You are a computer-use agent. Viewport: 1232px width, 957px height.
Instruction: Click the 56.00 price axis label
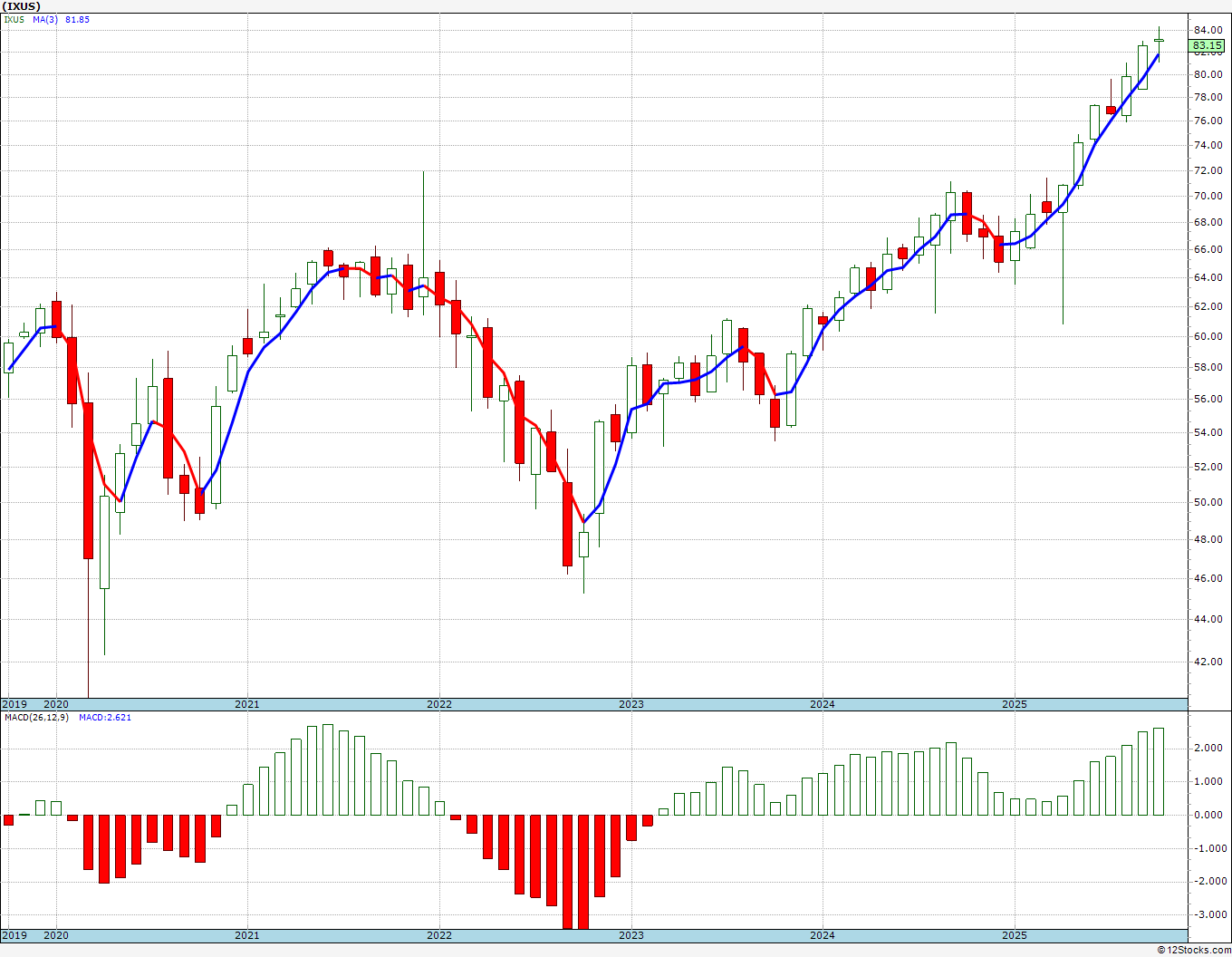point(1208,399)
